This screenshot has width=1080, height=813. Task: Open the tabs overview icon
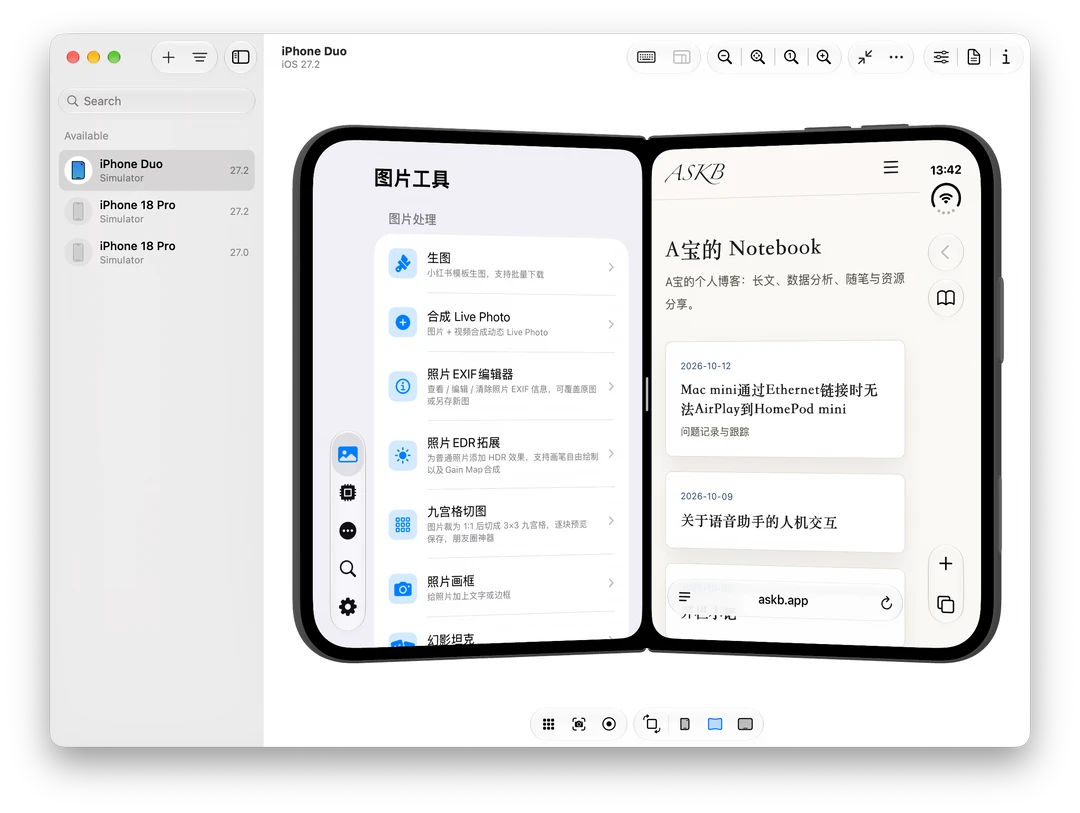[x=946, y=604]
